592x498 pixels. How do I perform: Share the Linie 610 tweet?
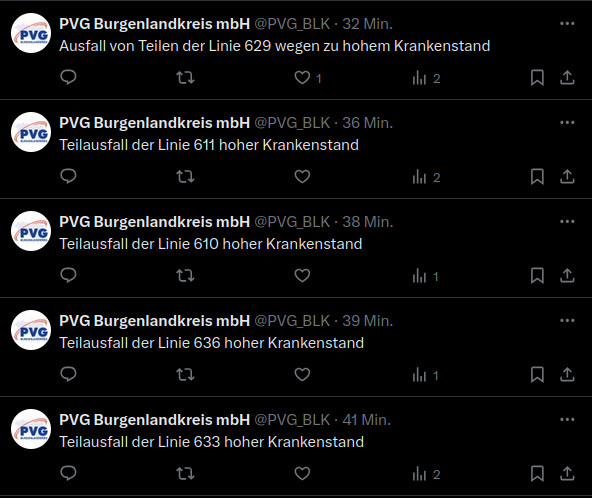[567, 275]
